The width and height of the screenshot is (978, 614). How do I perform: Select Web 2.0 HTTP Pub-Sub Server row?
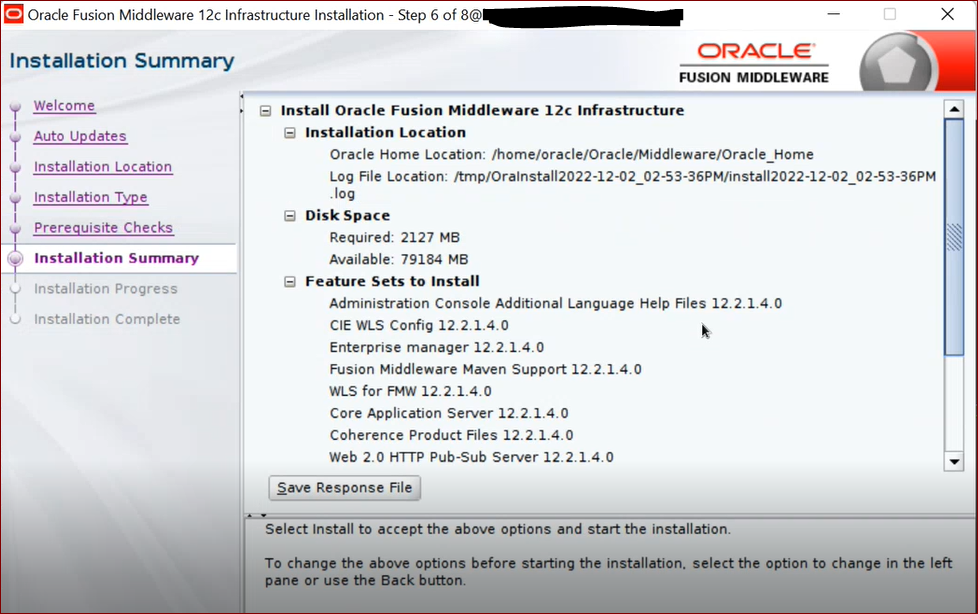[471, 457]
